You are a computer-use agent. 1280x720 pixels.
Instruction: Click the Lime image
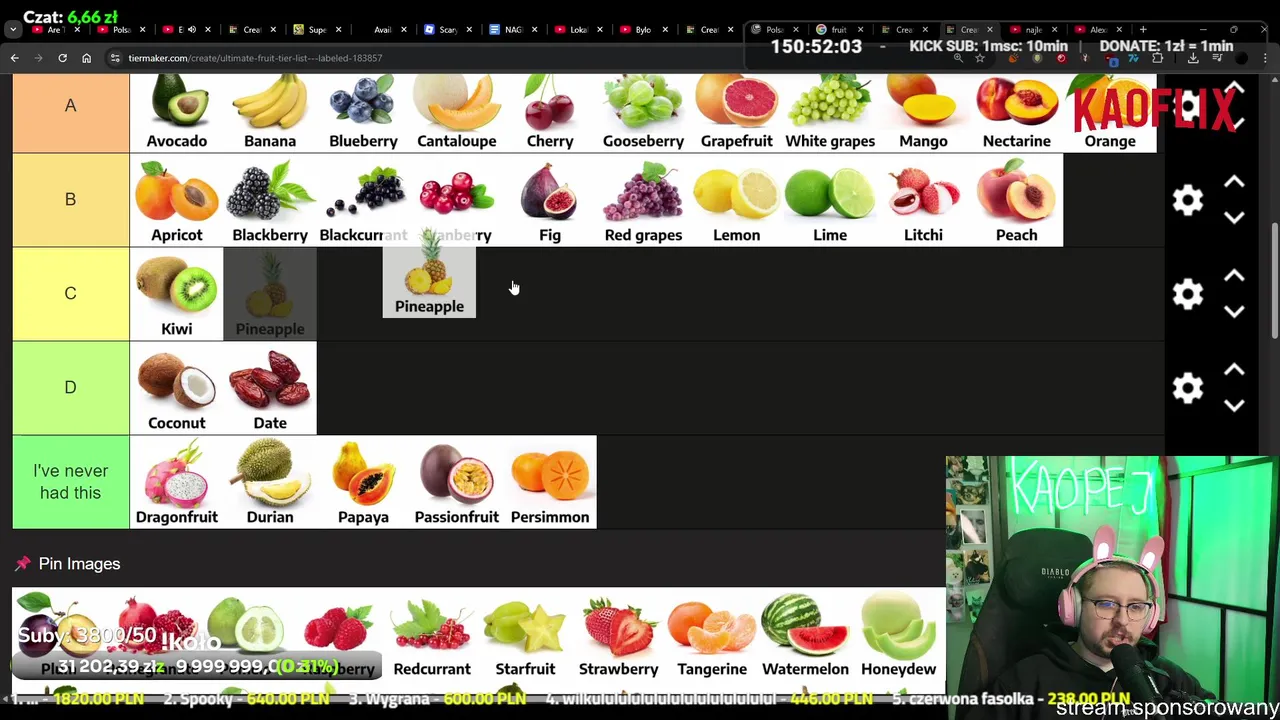(830, 200)
